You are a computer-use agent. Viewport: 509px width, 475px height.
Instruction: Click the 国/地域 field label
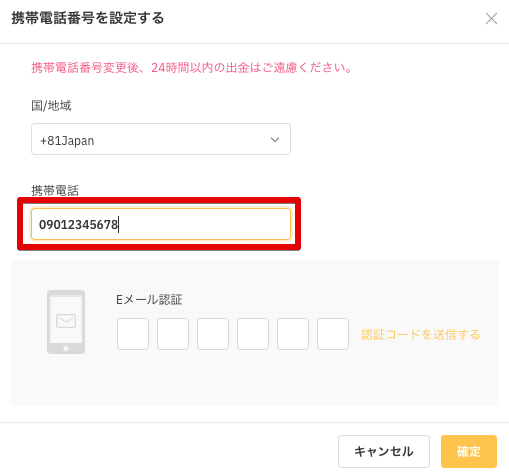tap(51, 106)
